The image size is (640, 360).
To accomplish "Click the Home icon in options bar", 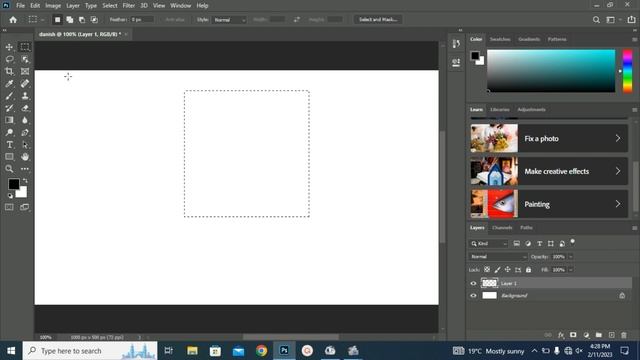I will [x=13, y=20].
